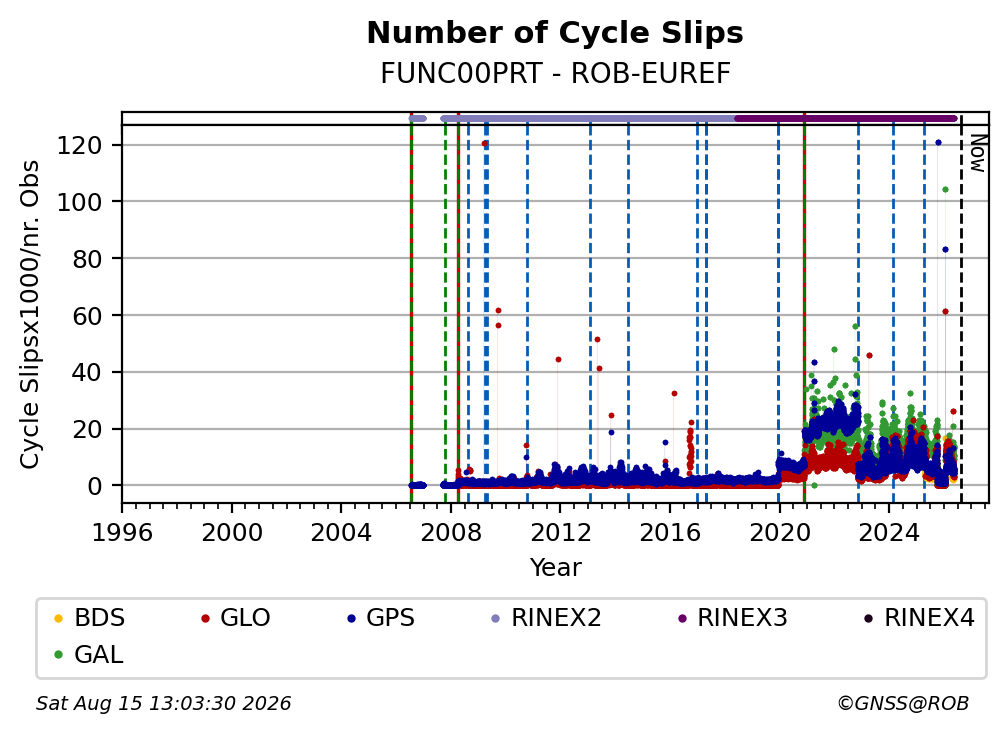
Task: Click the GLO legend entry
Action: coord(235,618)
